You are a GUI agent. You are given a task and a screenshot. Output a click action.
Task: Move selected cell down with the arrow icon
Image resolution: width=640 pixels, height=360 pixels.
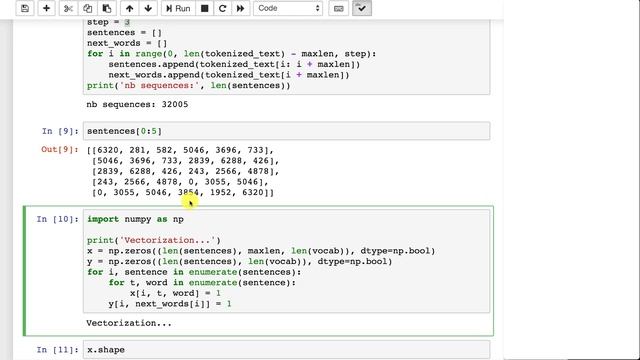click(x=148, y=8)
